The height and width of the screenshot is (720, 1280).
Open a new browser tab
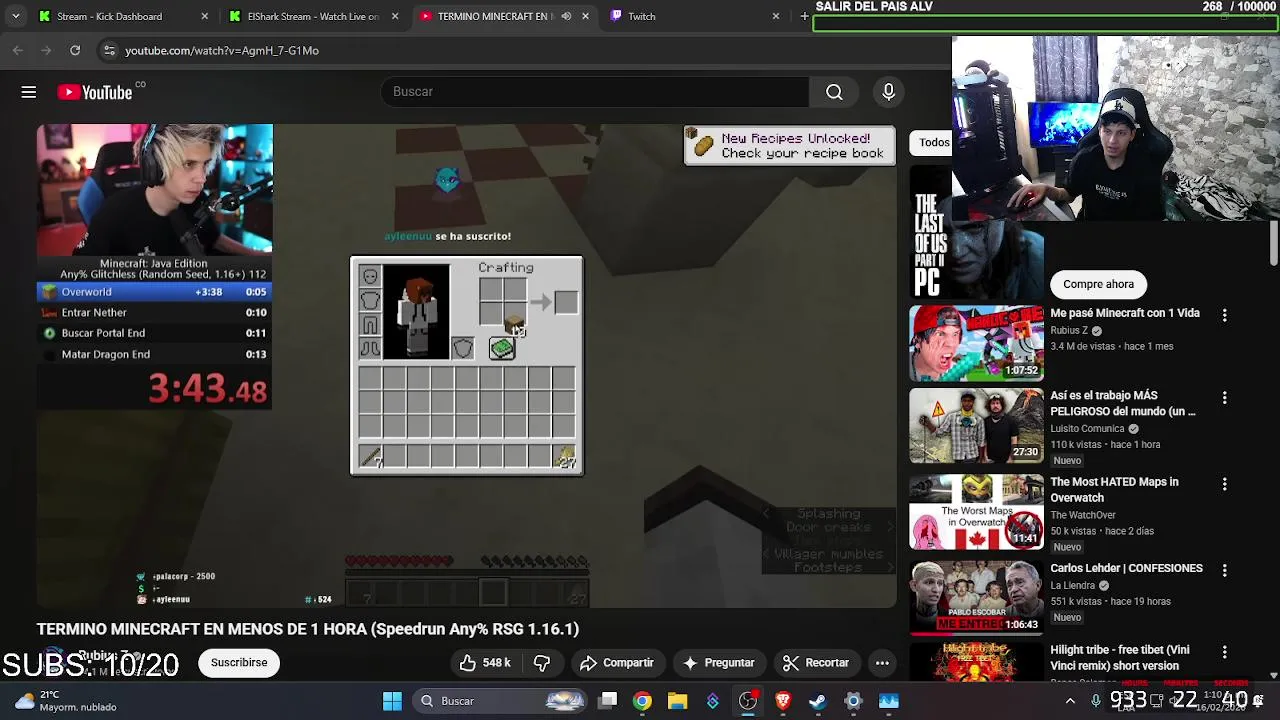click(x=804, y=16)
